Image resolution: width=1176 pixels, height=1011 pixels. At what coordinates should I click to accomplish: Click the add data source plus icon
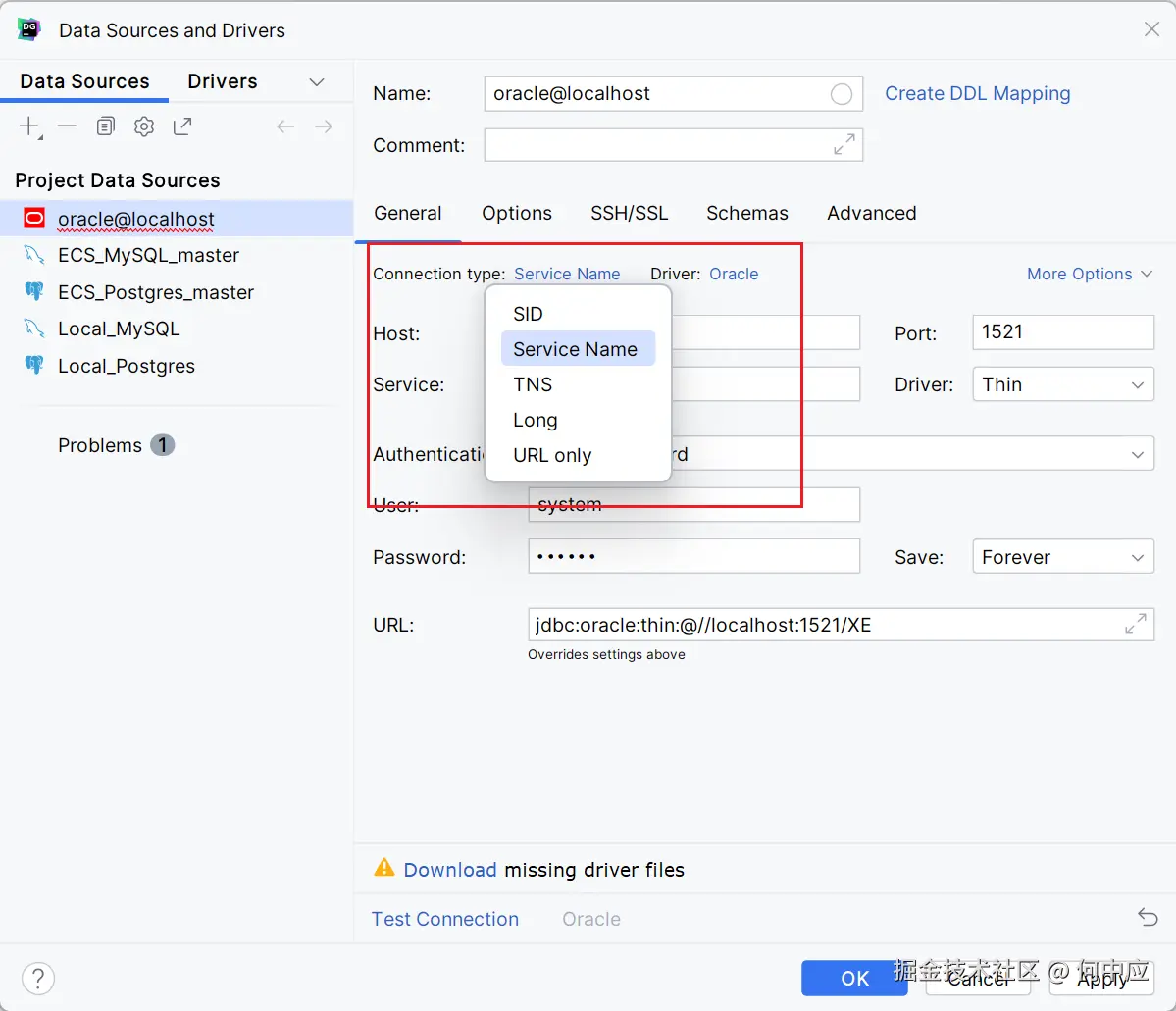[x=29, y=126]
